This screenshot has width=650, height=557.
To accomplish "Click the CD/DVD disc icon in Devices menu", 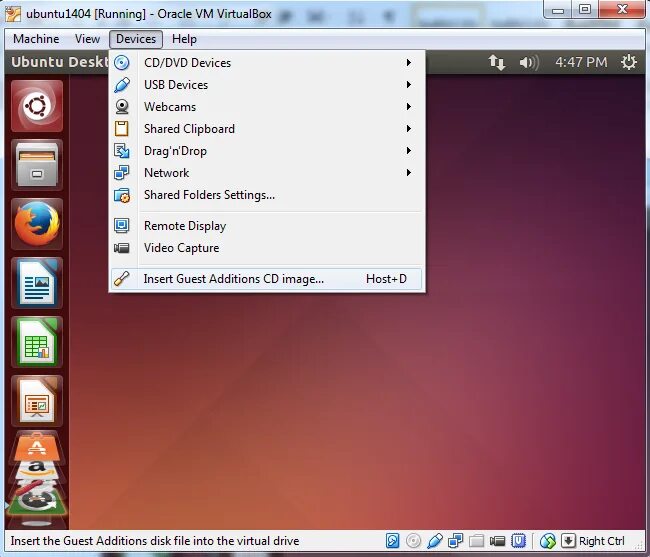I will [121, 63].
